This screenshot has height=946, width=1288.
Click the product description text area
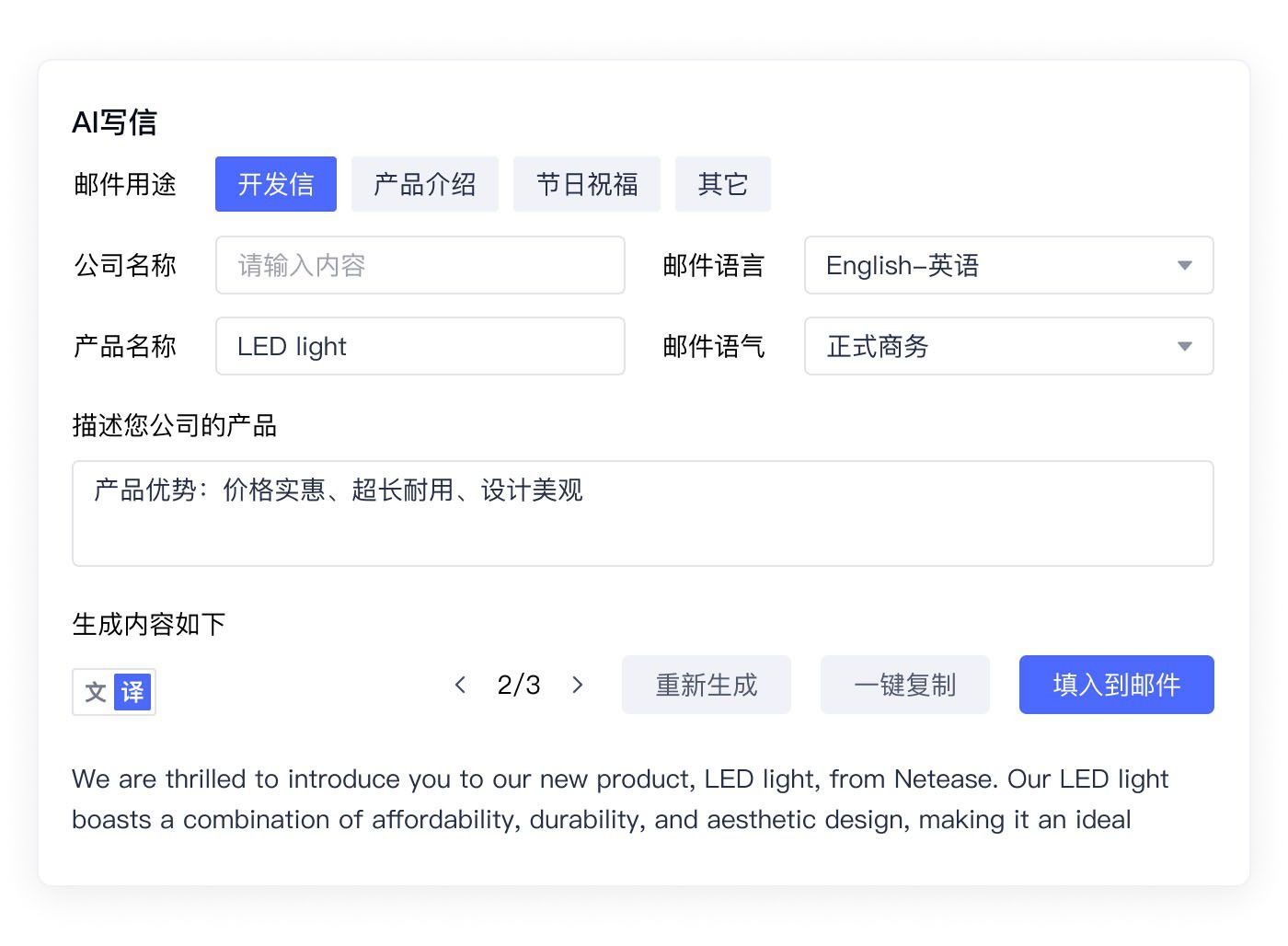pyautogui.click(x=642, y=513)
